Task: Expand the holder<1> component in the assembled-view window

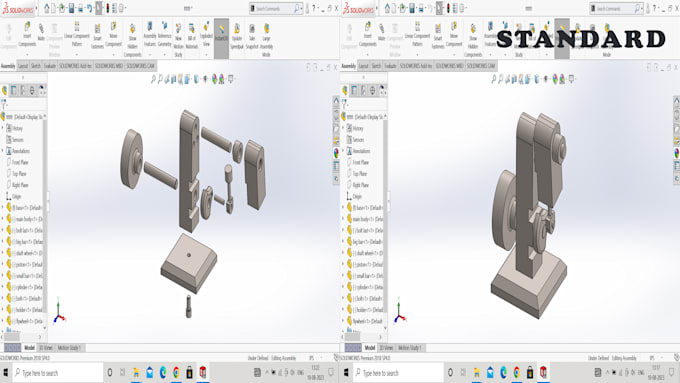Action: click(343, 310)
